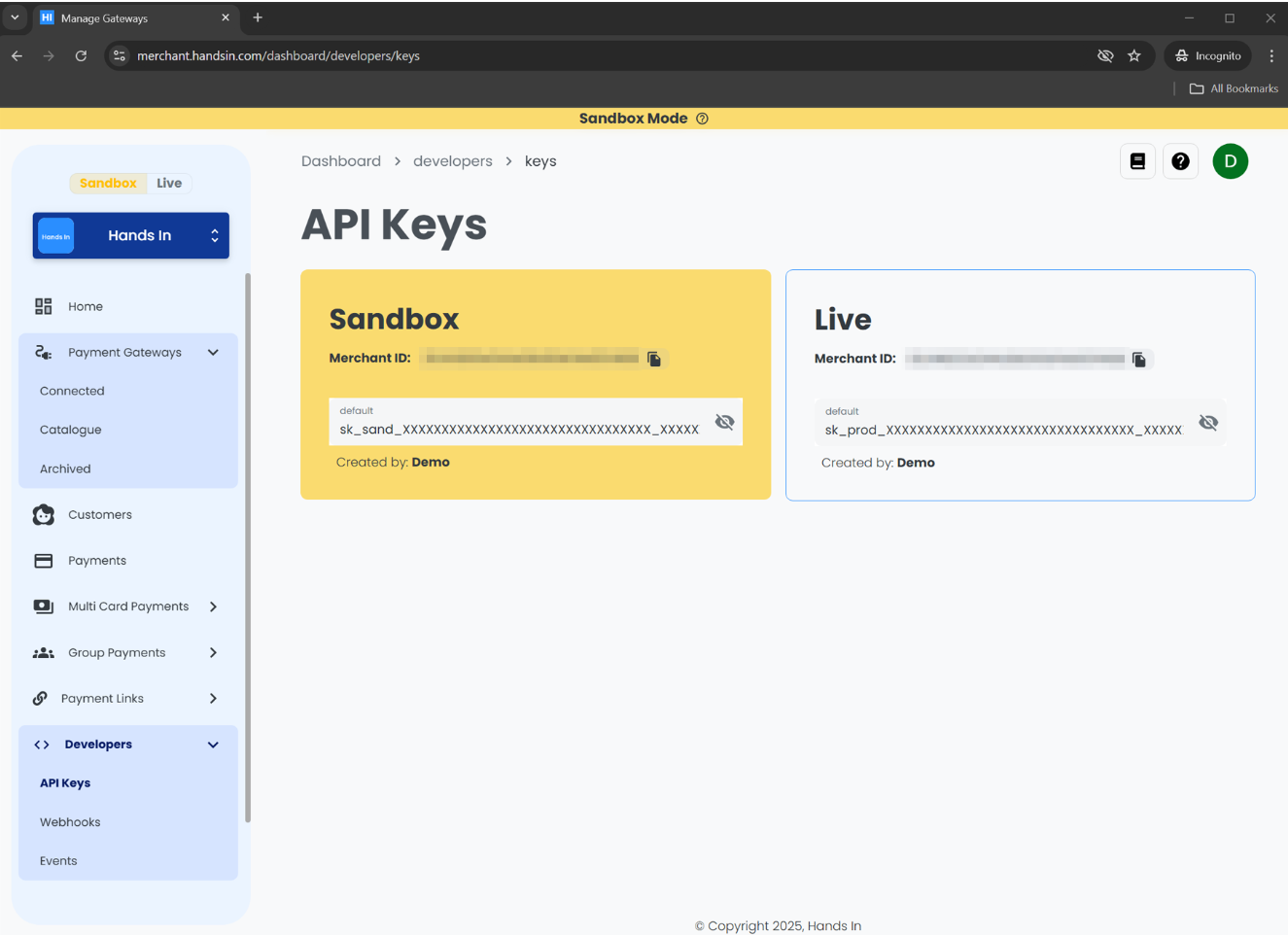Click the Hands In logo thumbnail
1288x936 pixels.
[55, 236]
